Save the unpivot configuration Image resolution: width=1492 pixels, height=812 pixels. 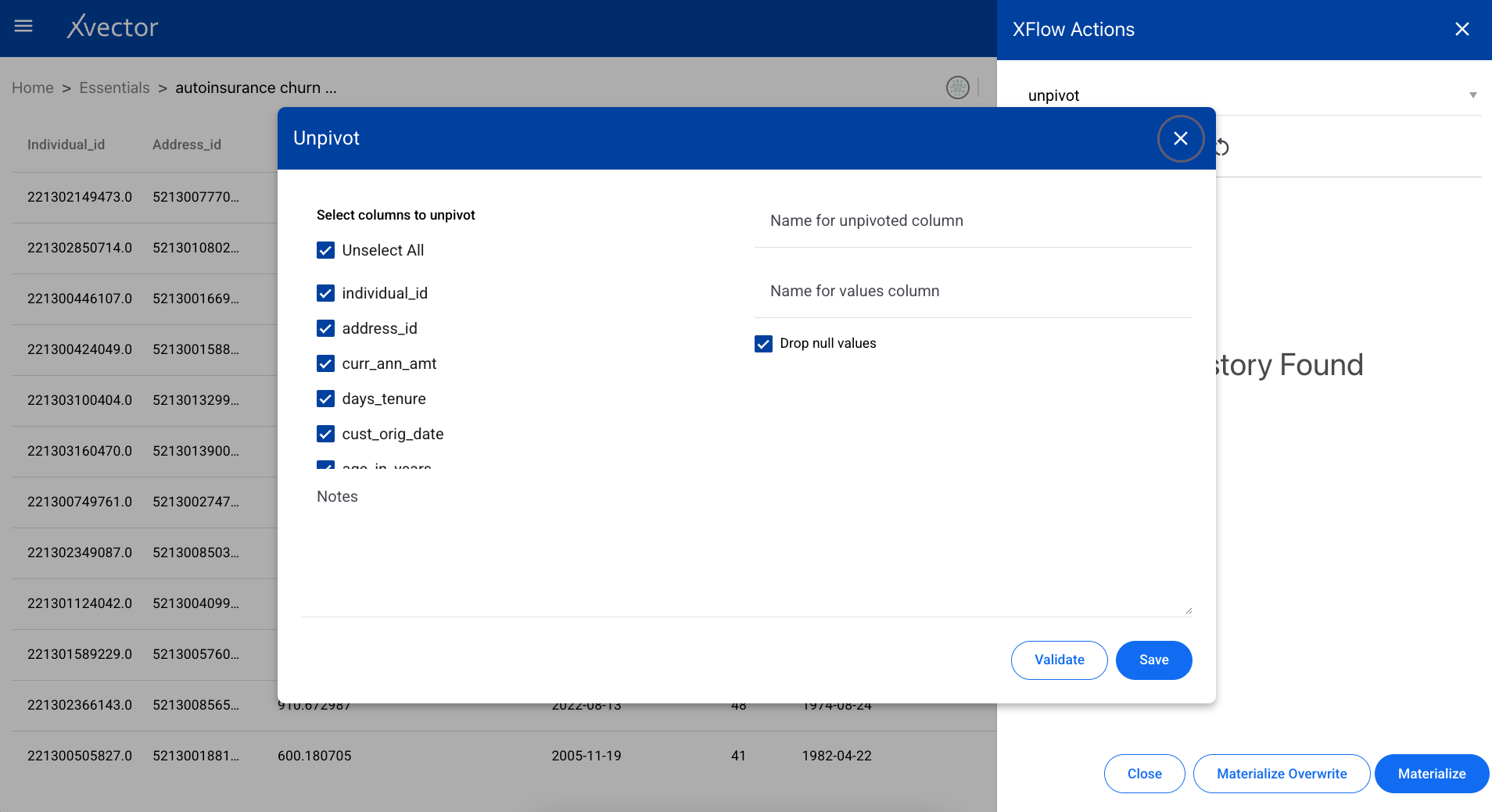click(x=1153, y=660)
